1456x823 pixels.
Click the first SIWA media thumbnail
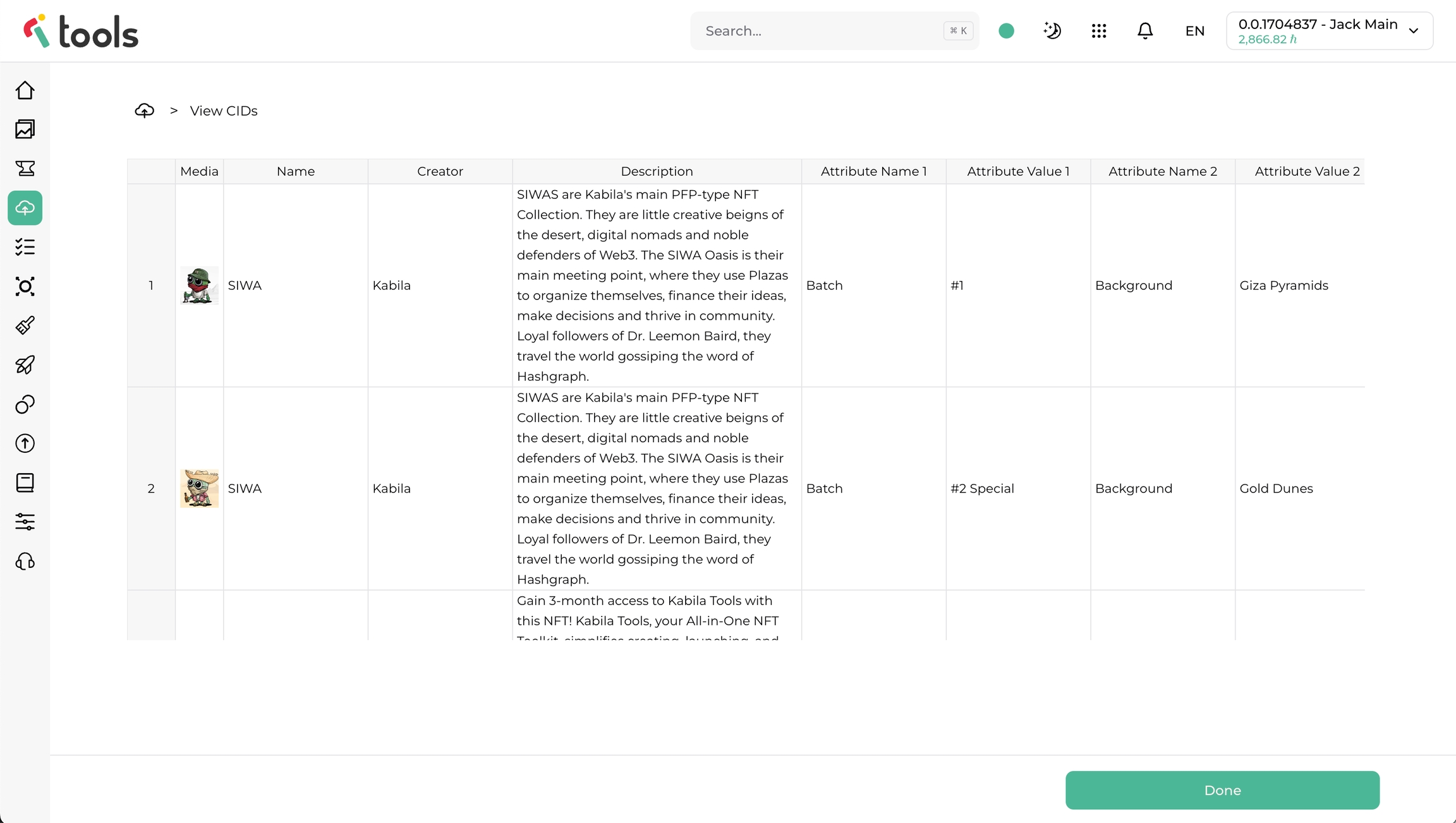[199, 285]
